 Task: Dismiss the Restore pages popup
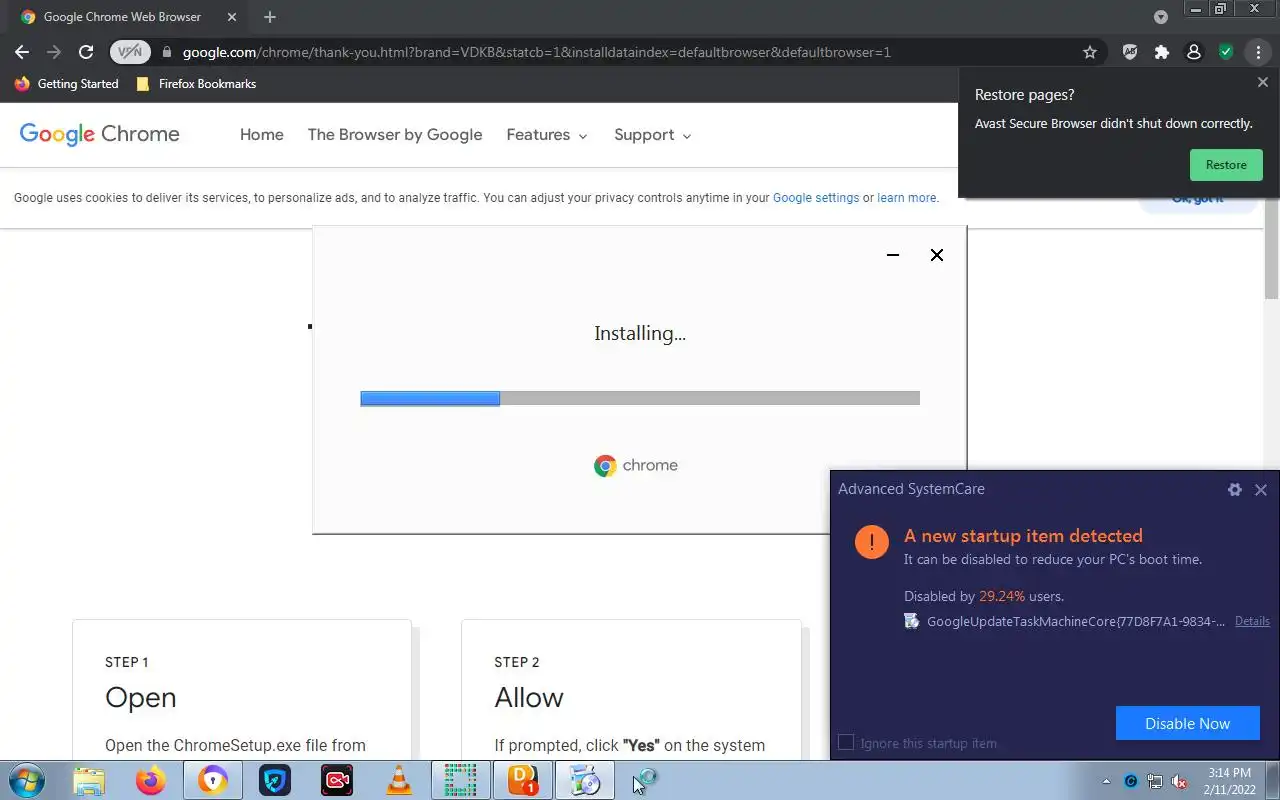1262,83
